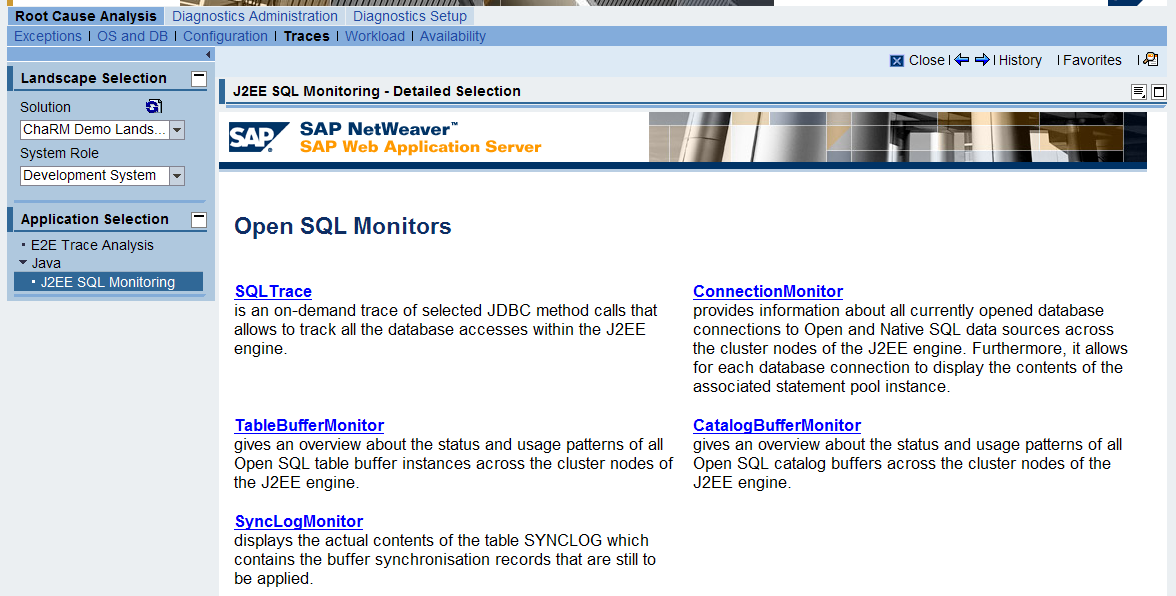Open the SQLTrace link
Image resolution: width=1176 pixels, height=596 pixels.
point(273,291)
